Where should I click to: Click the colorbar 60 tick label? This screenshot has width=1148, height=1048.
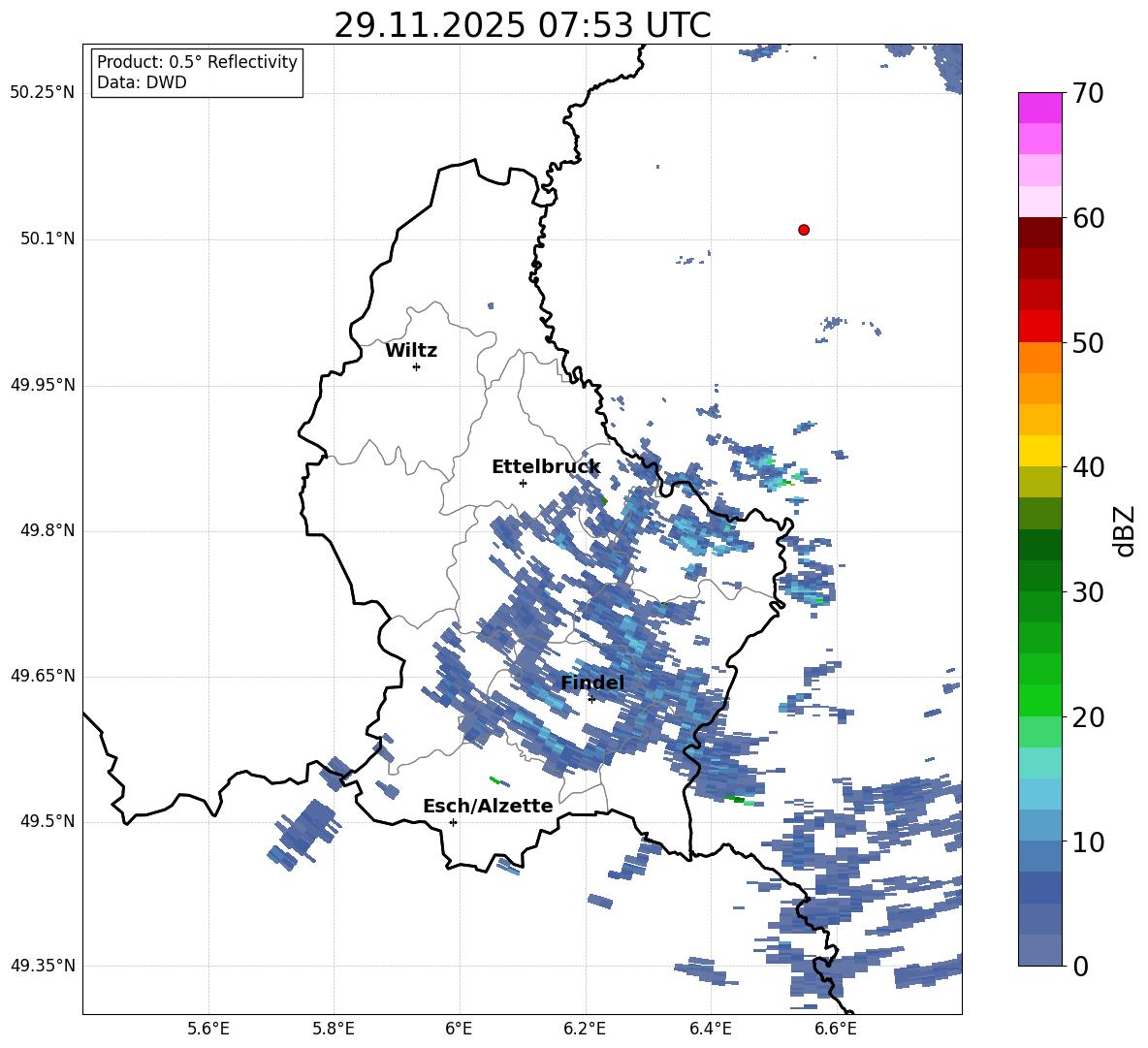tap(1088, 218)
